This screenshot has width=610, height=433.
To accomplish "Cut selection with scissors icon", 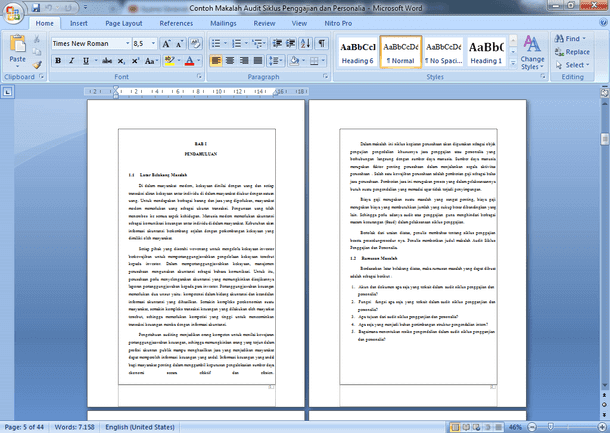I will pyautogui.click(x=37, y=39).
